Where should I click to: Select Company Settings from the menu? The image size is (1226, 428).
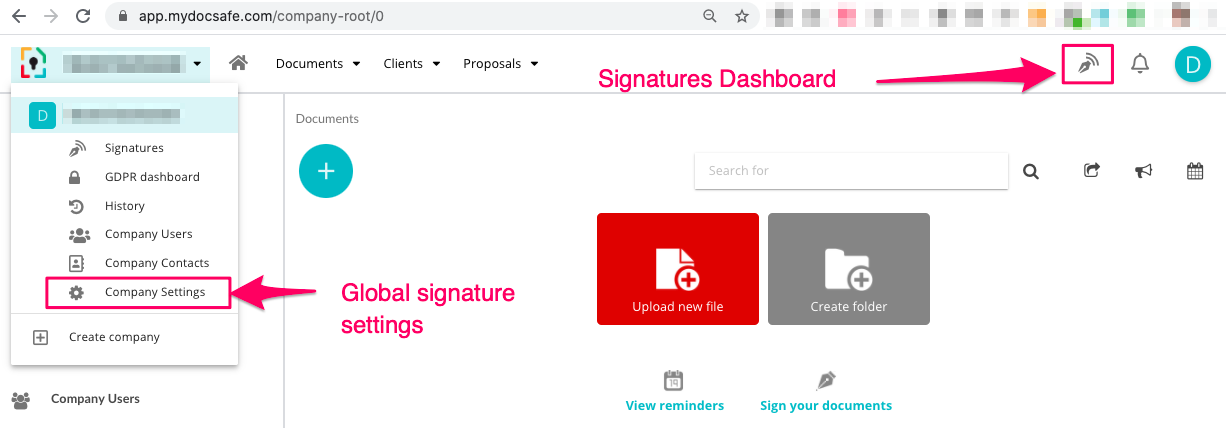(154, 292)
